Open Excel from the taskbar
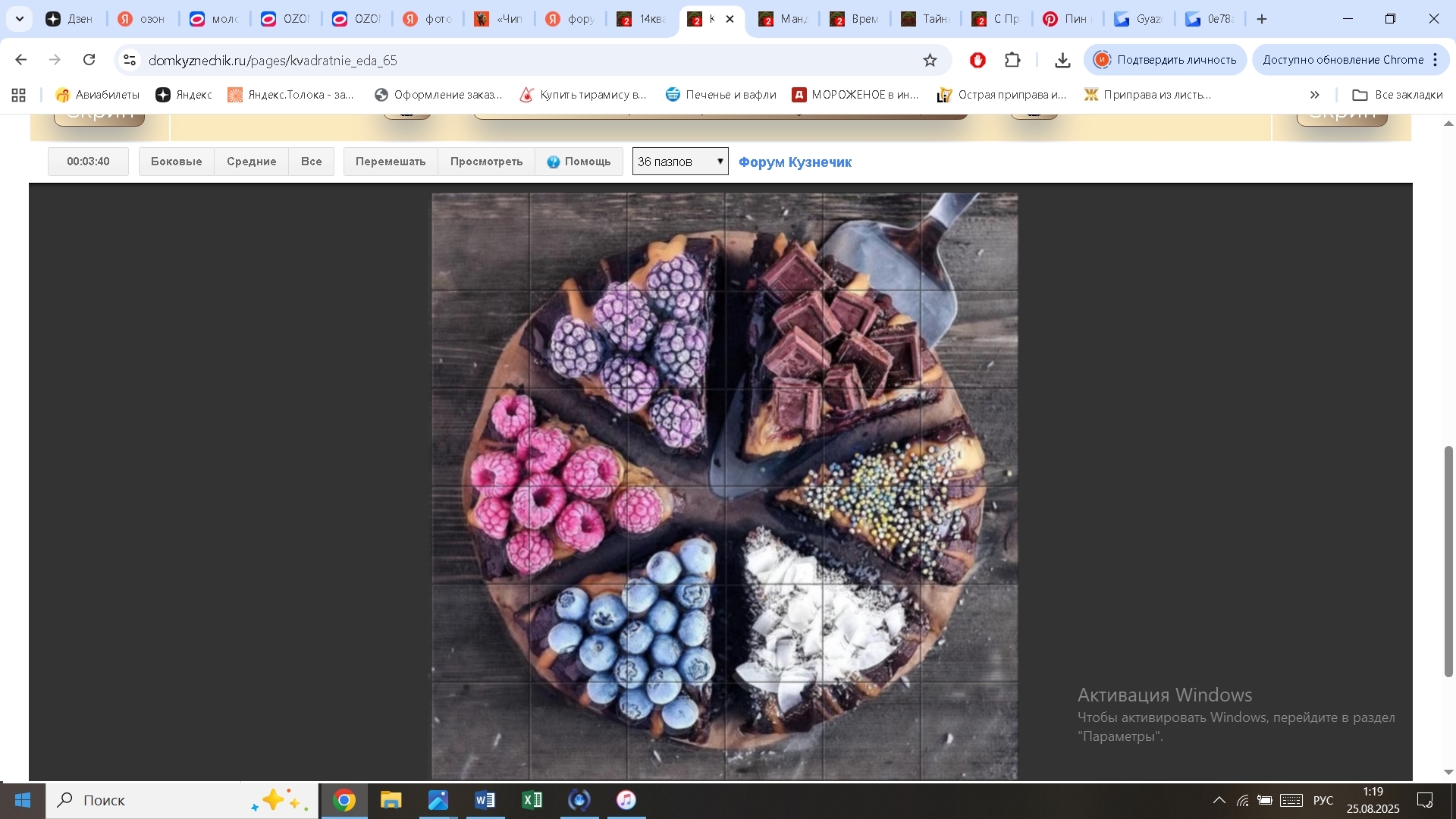Screen dimensions: 1456x819 point(532,800)
